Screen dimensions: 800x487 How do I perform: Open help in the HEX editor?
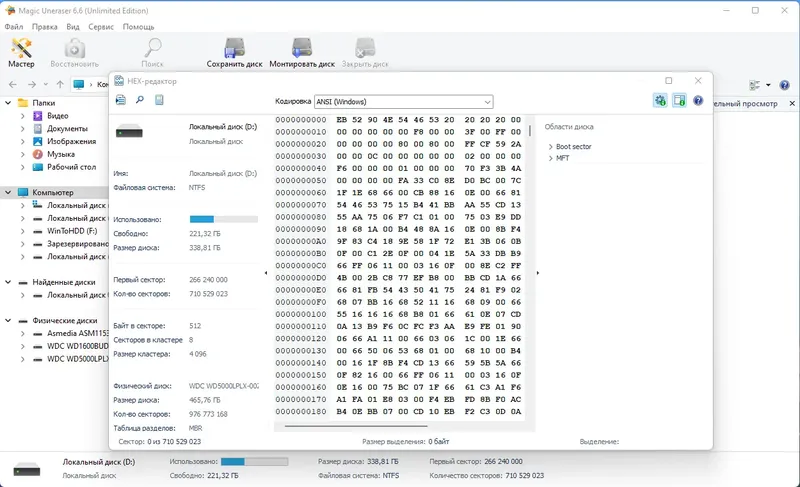[698, 100]
